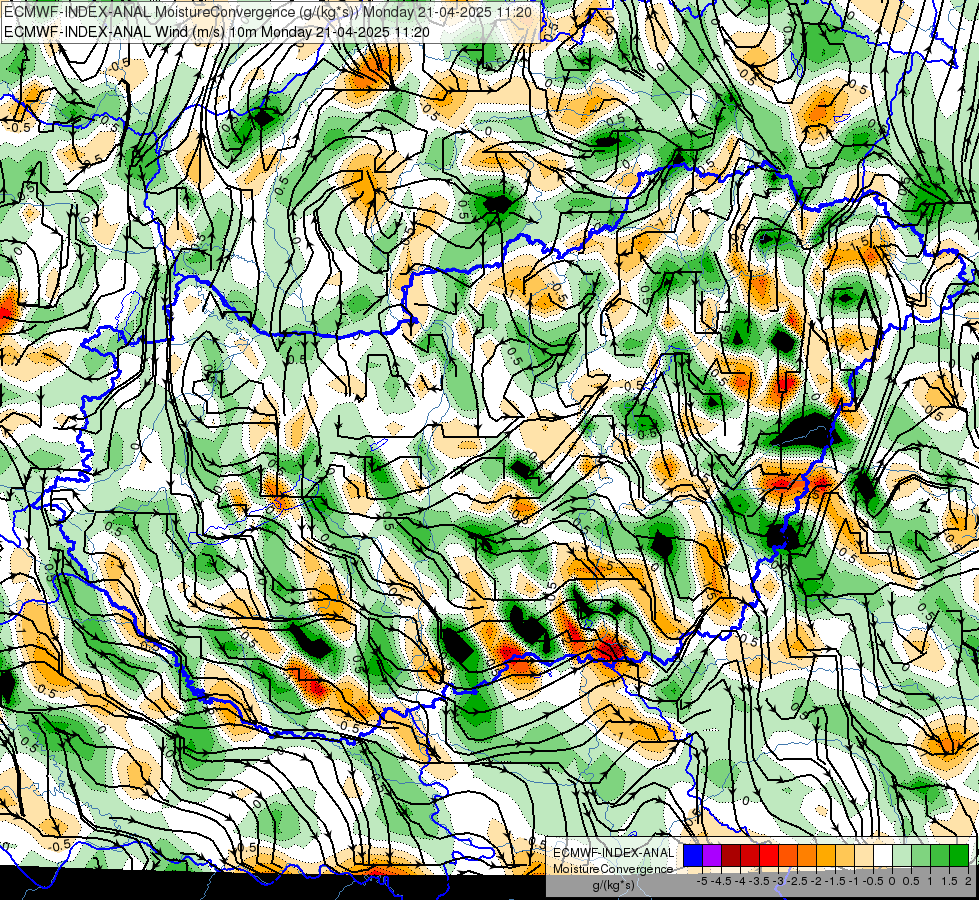This screenshot has height=900, width=979.
Task: Select the peach swatch left of white
Action: (x=864, y=855)
